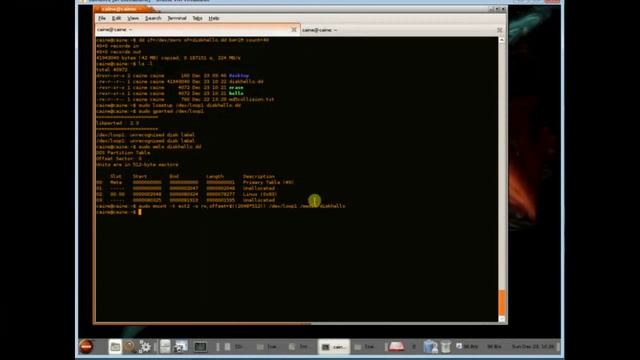Viewport: 640px width, 360px height.
Task: Open the red main menu launcher icon
Action: (86, 347)
